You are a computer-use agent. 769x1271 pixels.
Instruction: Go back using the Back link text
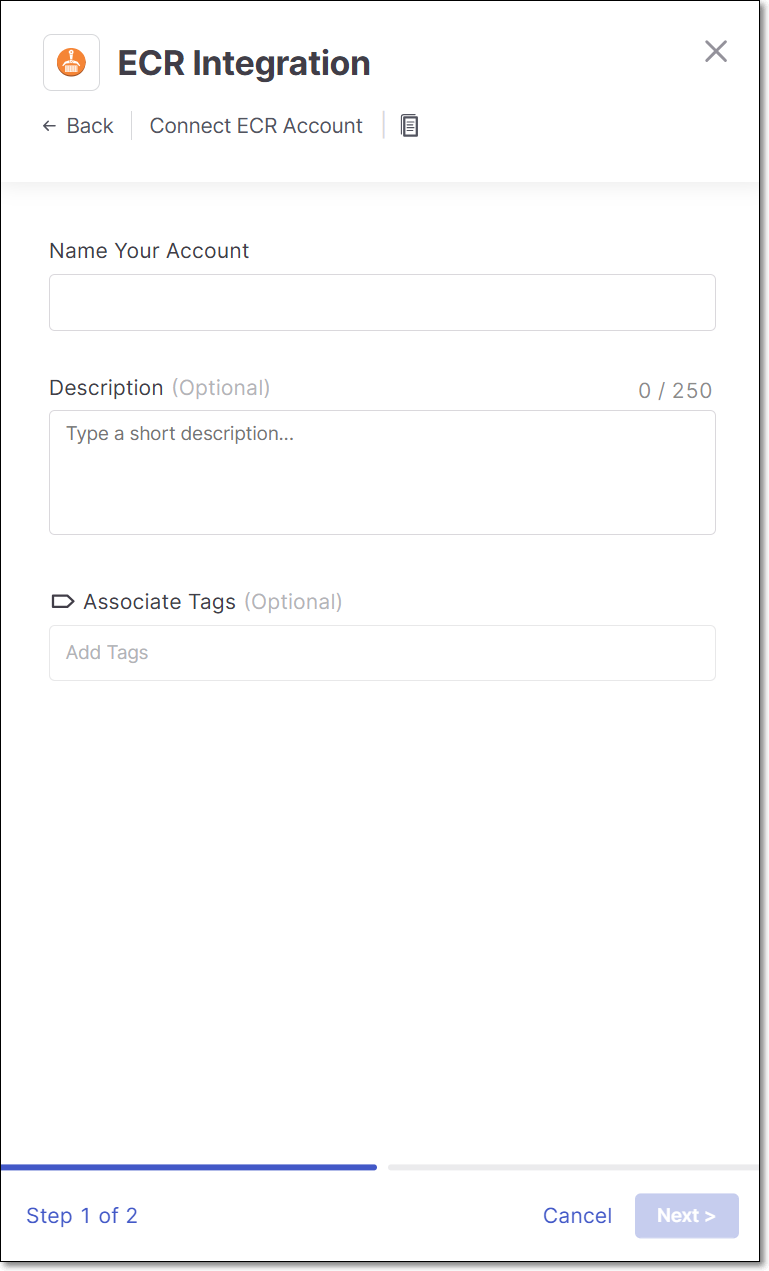pos(90,126)
